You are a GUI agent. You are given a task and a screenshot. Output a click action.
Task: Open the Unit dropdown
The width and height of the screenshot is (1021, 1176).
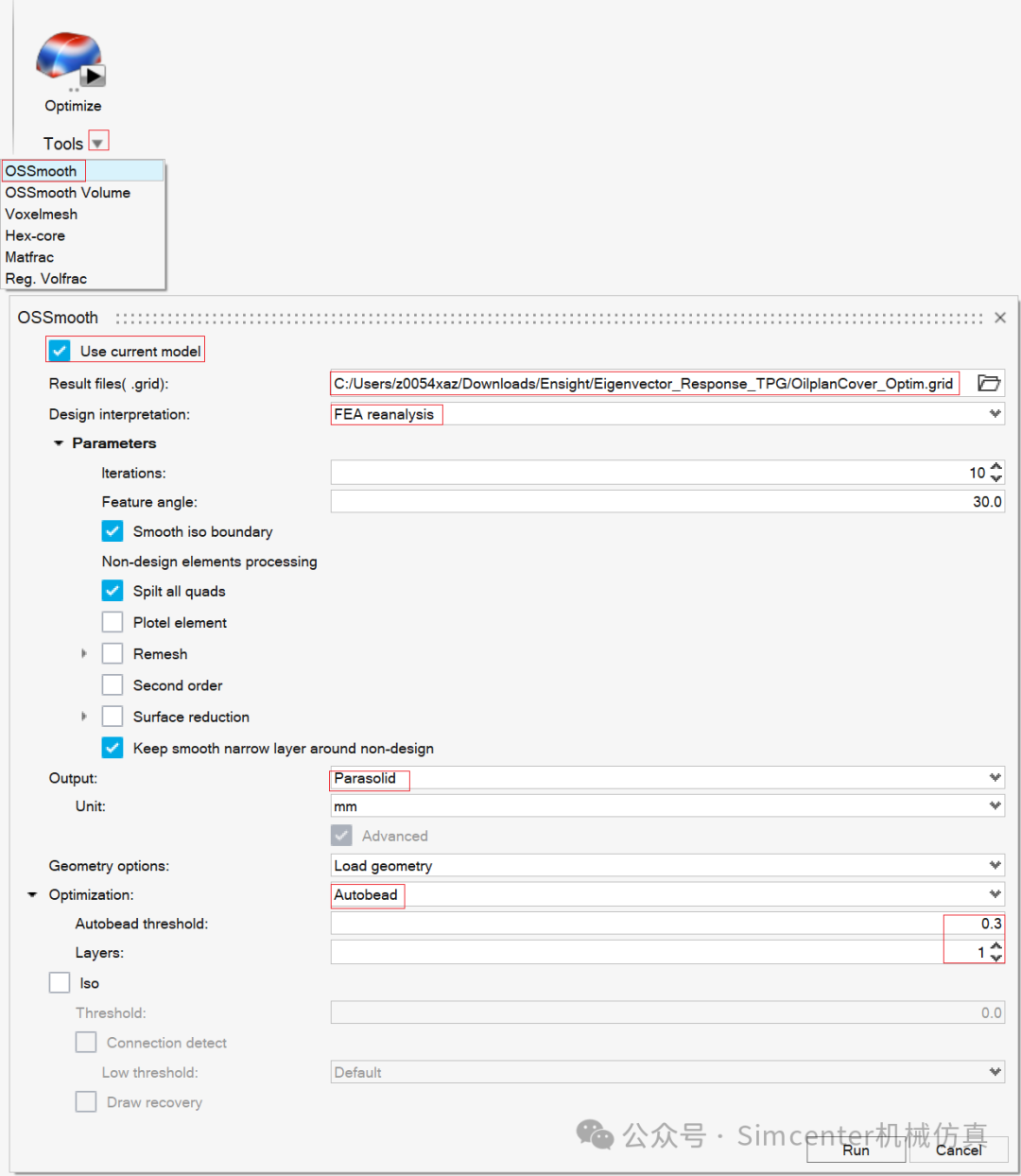[667, 806]
